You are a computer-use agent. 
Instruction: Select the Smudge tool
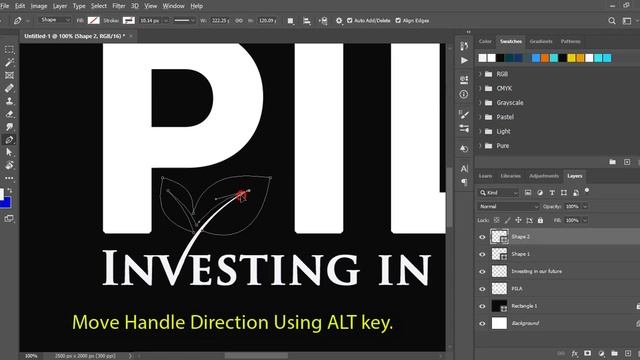(x=9, y=127)
